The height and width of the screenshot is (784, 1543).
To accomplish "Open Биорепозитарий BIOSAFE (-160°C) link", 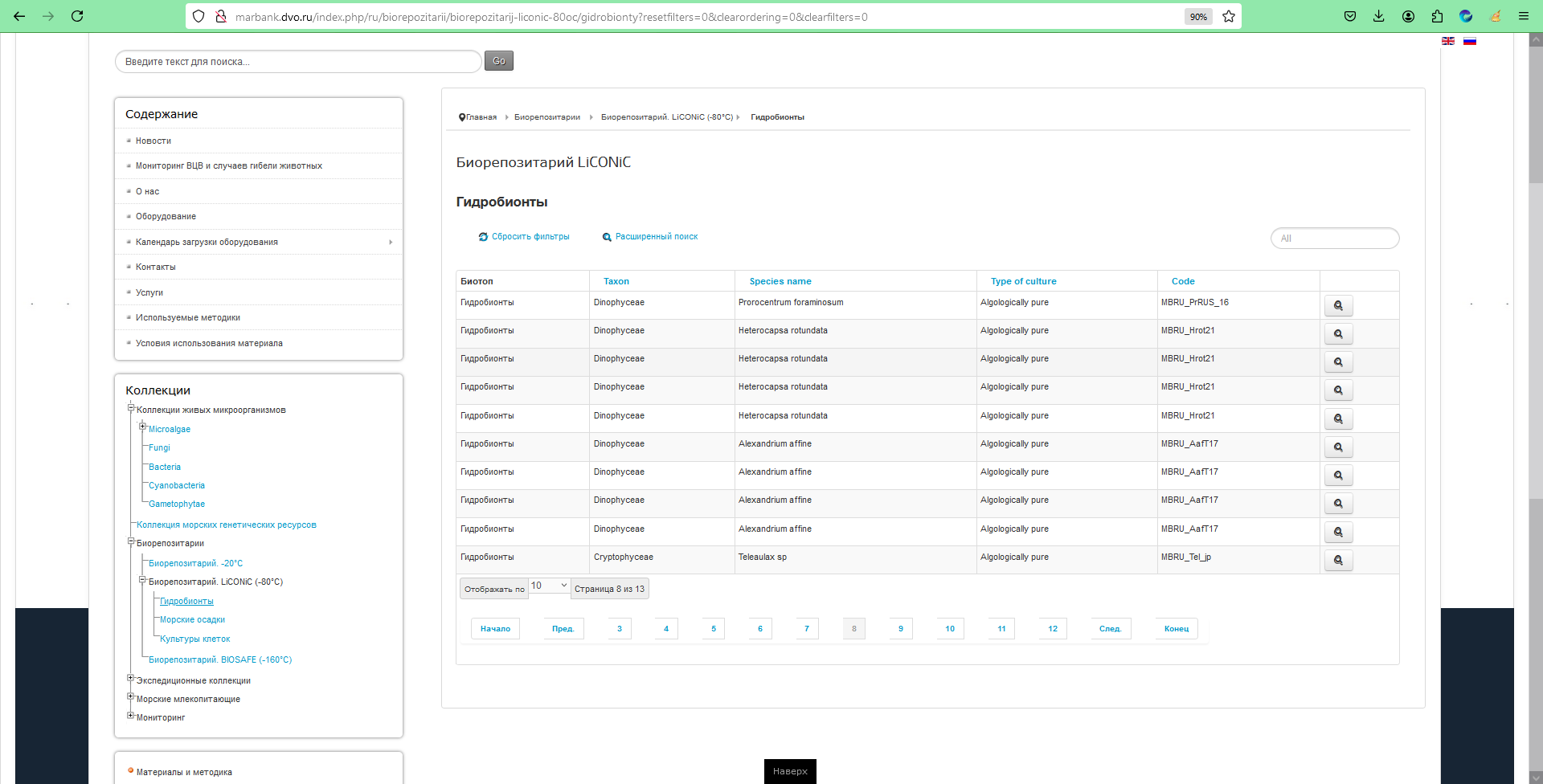I will [220, 660].
